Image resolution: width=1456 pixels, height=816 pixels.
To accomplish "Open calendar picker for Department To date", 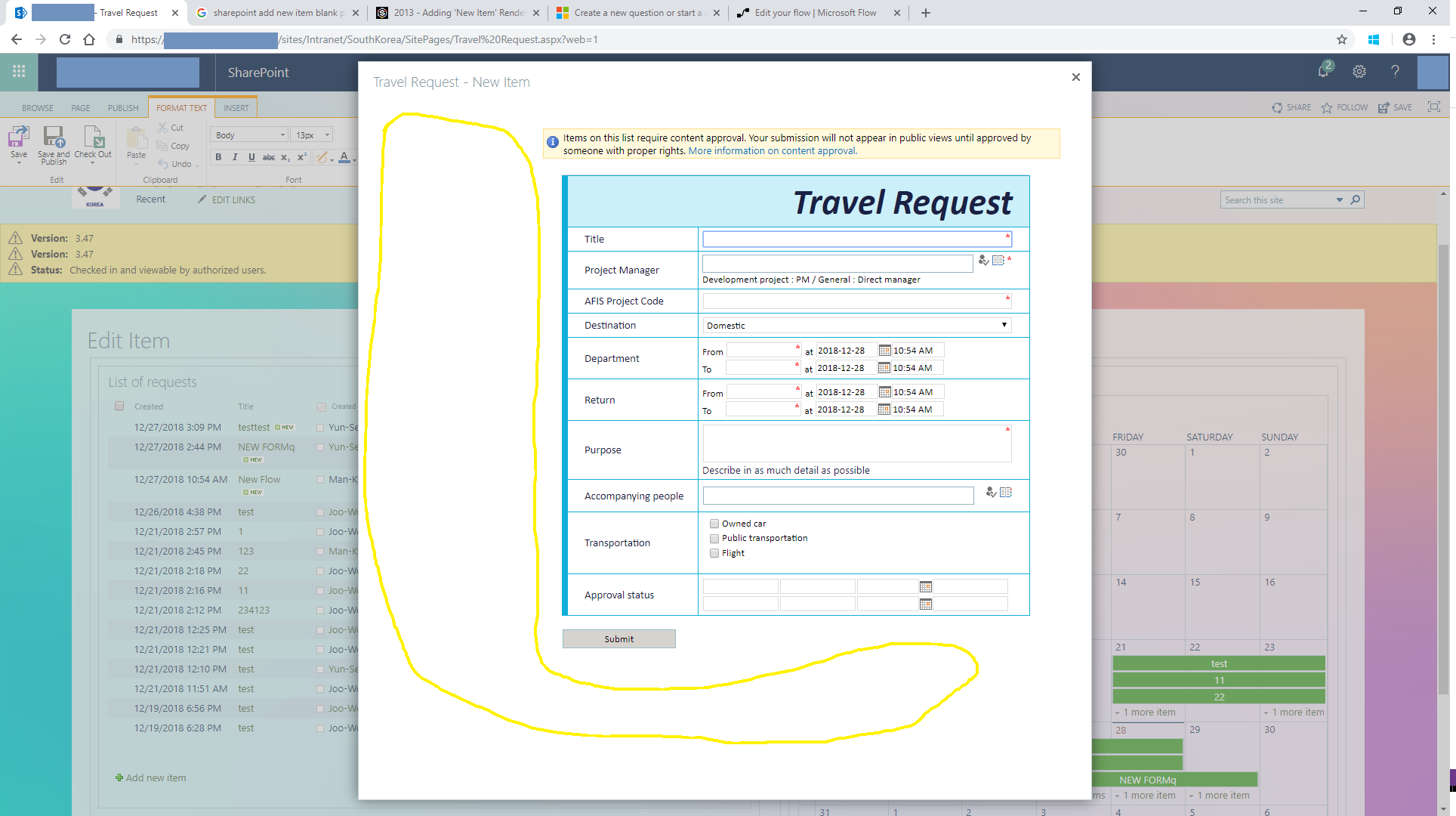I will (884, 368).
